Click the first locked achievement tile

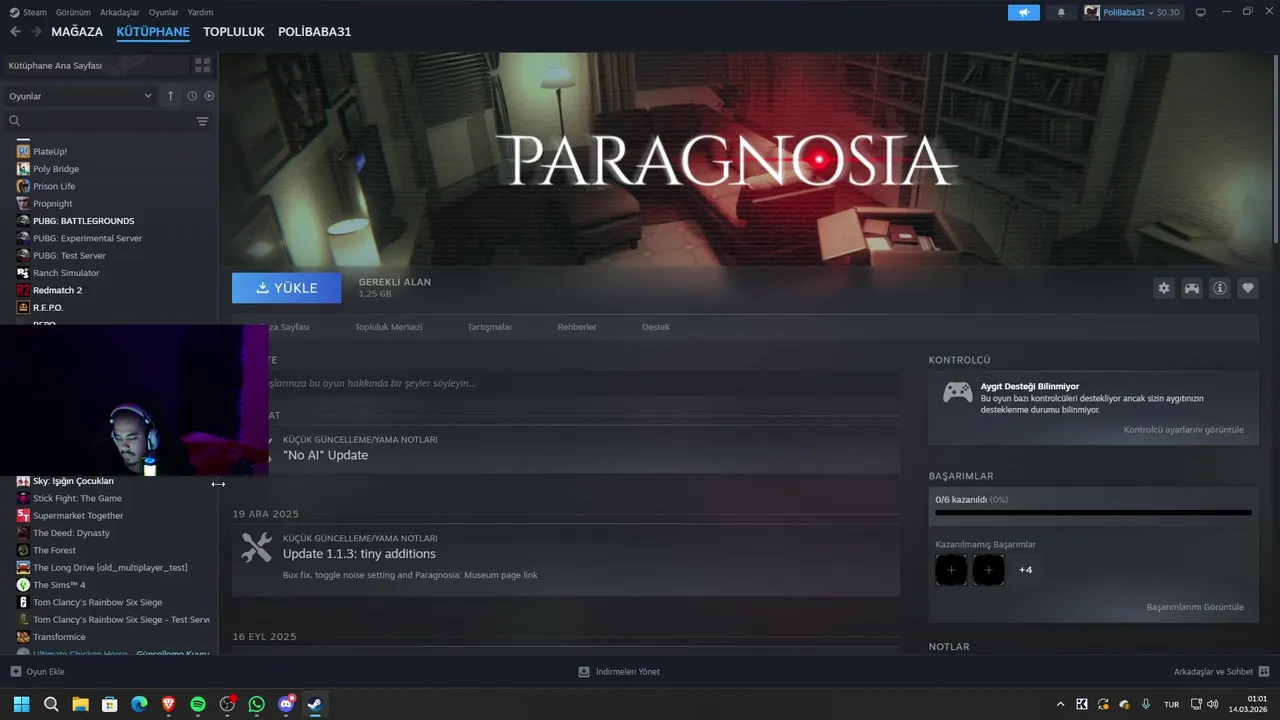(951, 570)
